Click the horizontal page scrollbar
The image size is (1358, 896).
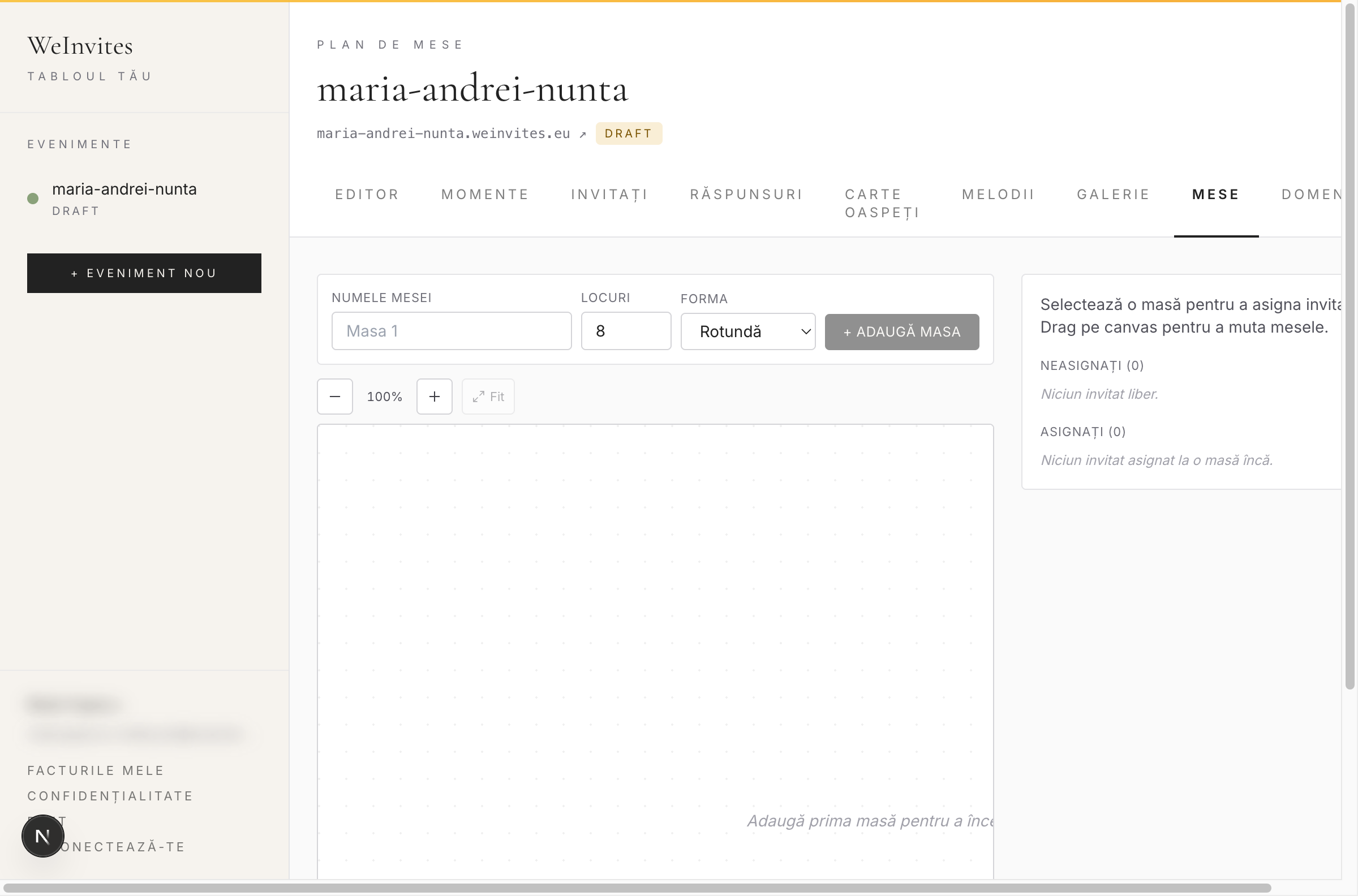(x=637, y=888)
